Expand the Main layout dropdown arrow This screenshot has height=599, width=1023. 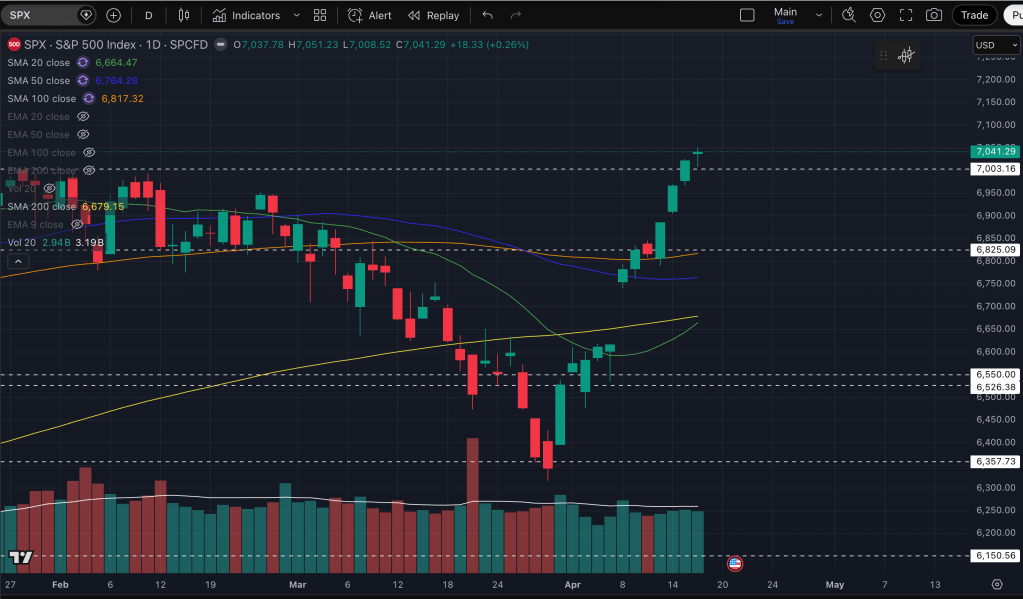click(x=819, y=15)
